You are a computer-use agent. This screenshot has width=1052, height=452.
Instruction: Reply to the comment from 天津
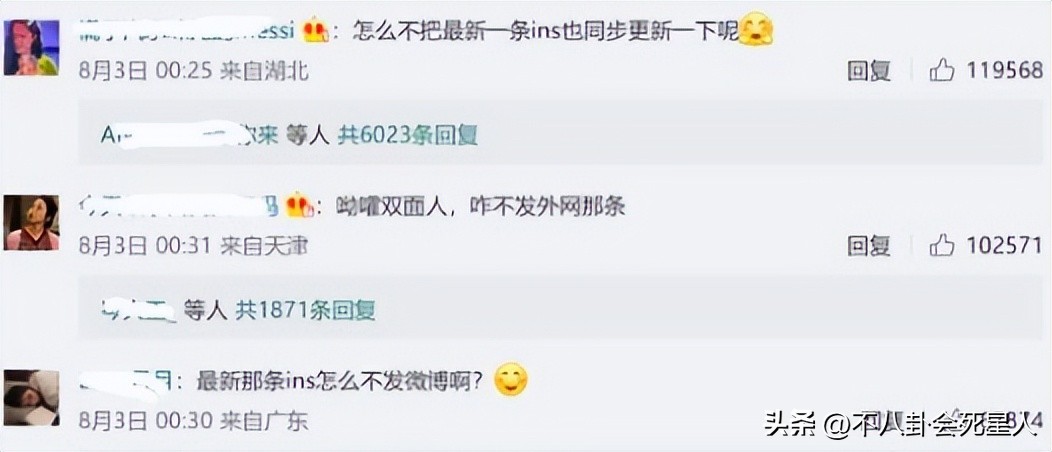[869, 246]
